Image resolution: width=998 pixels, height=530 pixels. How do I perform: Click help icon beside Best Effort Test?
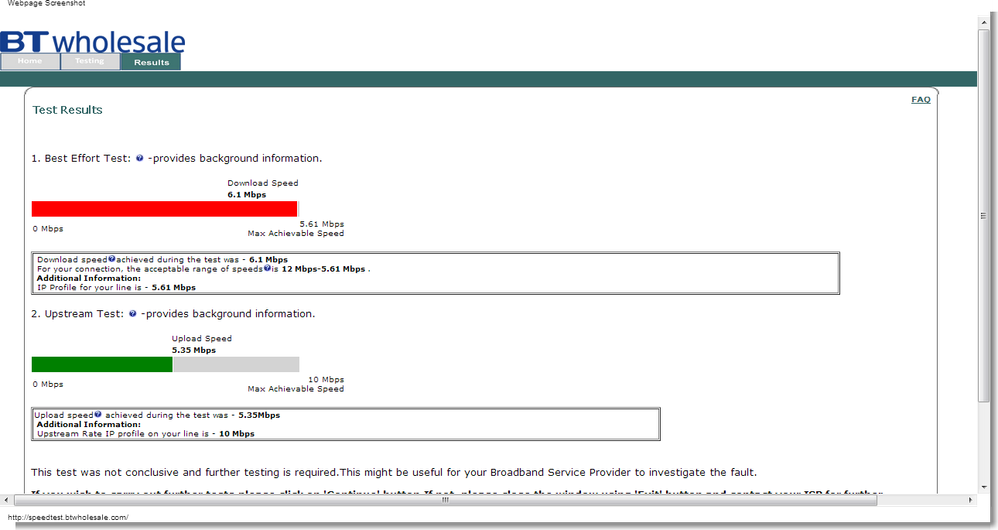coord(139,158)
